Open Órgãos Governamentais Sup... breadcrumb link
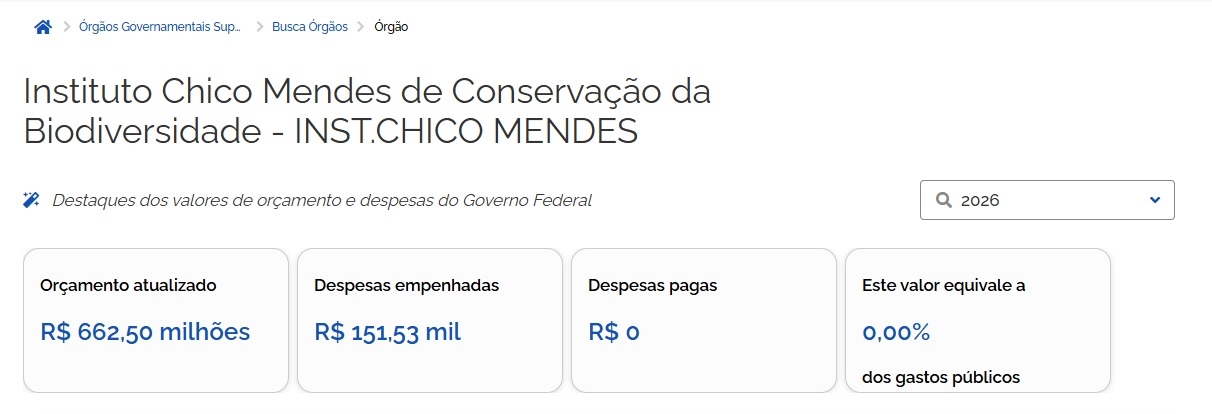The image size is (1212, 414). (160, 27)
